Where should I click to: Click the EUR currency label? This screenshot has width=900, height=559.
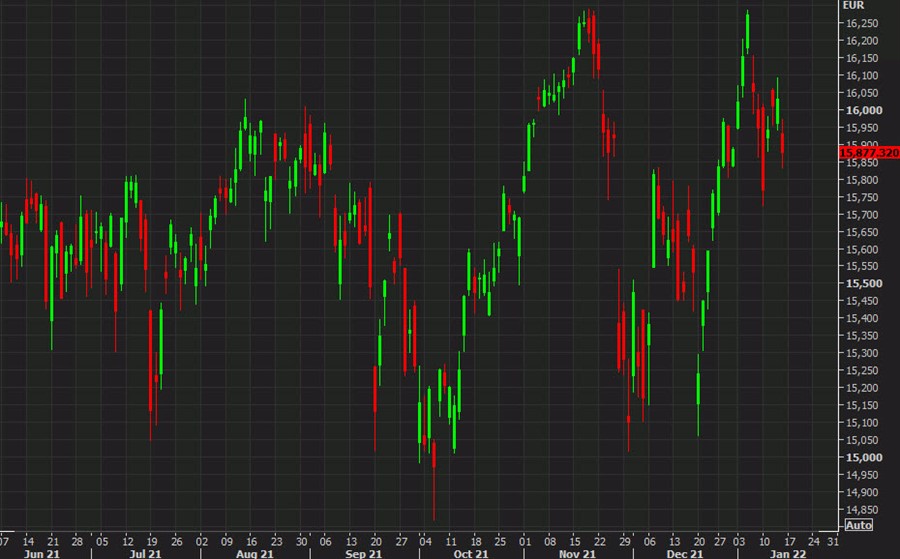point(853,5)
